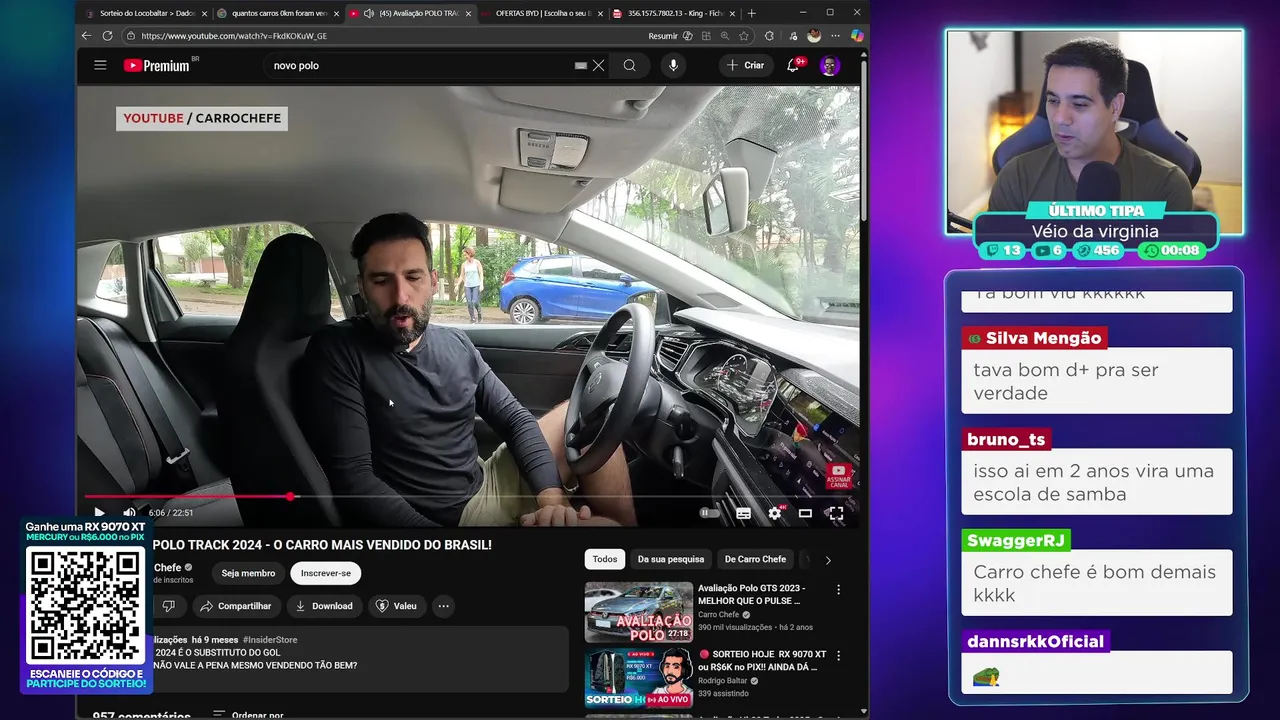Open the media control icon in toolbar

pyautogui.click(x=791, y=36)
